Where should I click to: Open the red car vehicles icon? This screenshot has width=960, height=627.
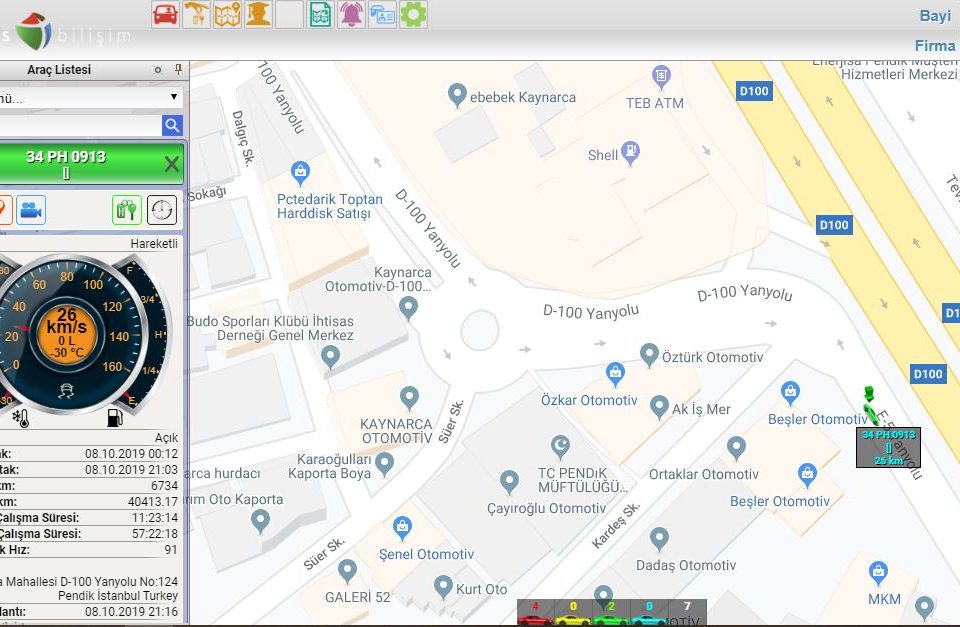tap(165, 13)
